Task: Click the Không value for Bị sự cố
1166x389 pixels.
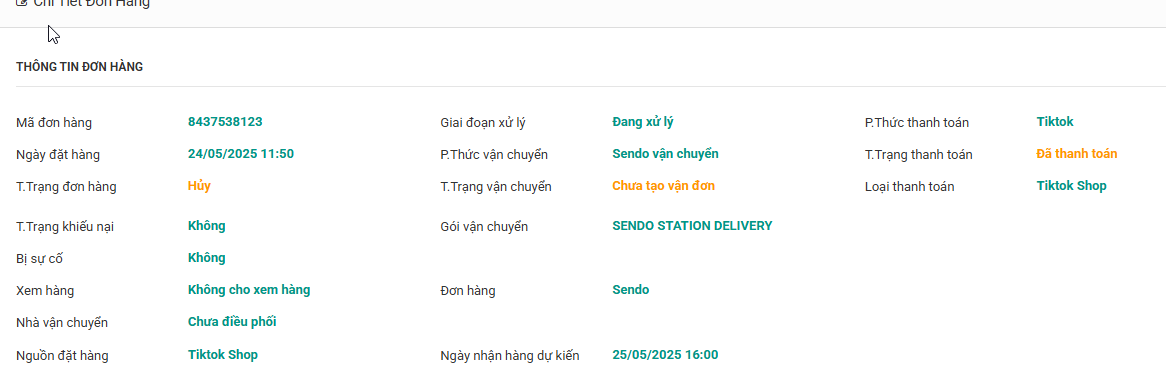Action: (x=207, y=258)
